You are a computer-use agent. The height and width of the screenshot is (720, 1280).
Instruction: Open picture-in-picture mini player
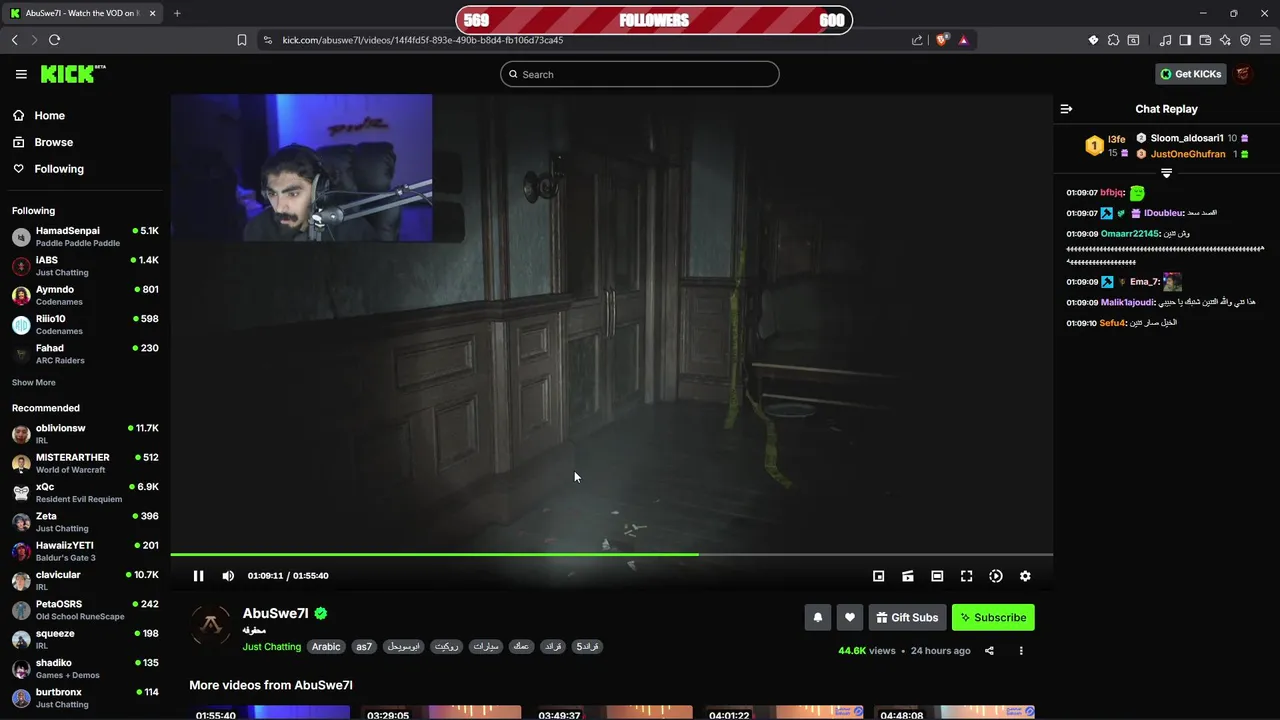(878, 576)
